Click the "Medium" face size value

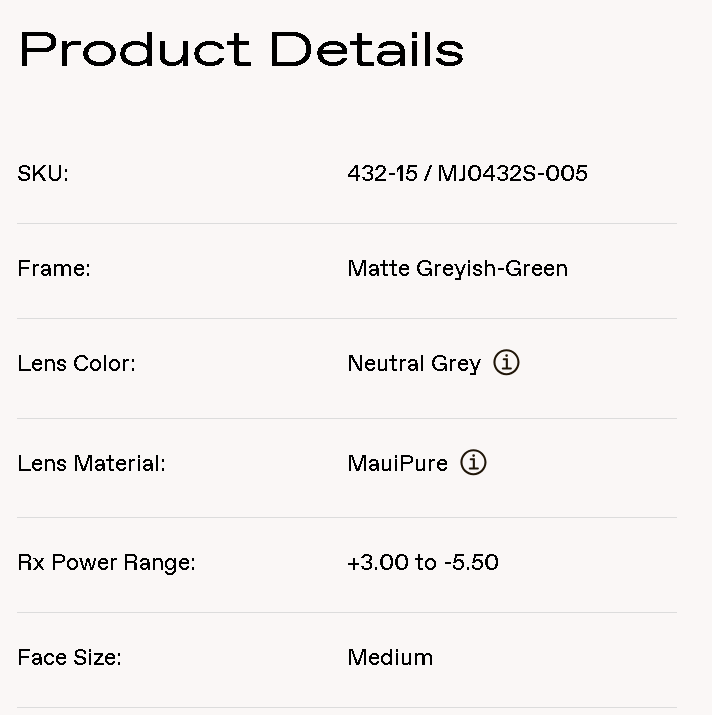[390, 657]
